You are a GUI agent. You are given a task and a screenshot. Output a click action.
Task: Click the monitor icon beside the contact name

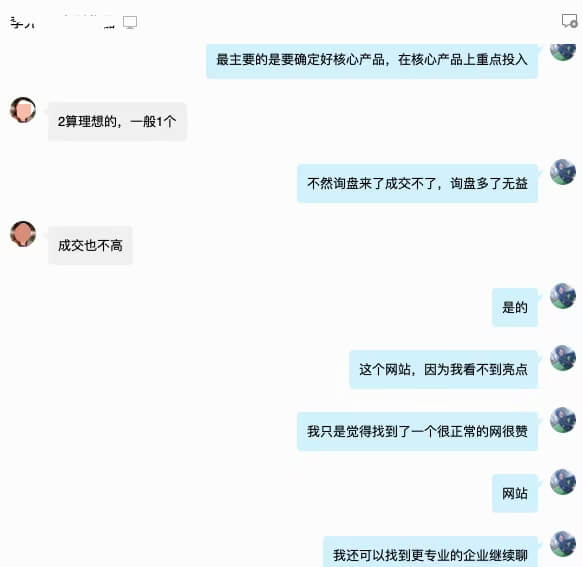(130, 22)
